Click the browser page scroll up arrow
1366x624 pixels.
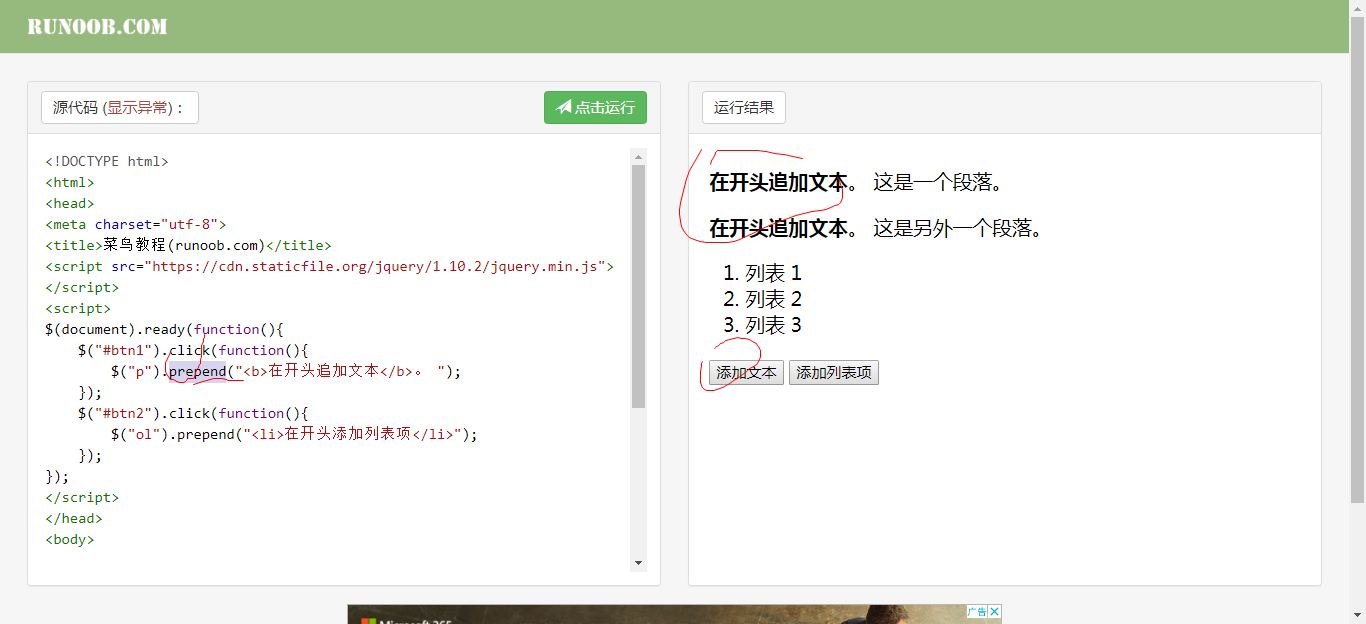(x=1357, y=7)
